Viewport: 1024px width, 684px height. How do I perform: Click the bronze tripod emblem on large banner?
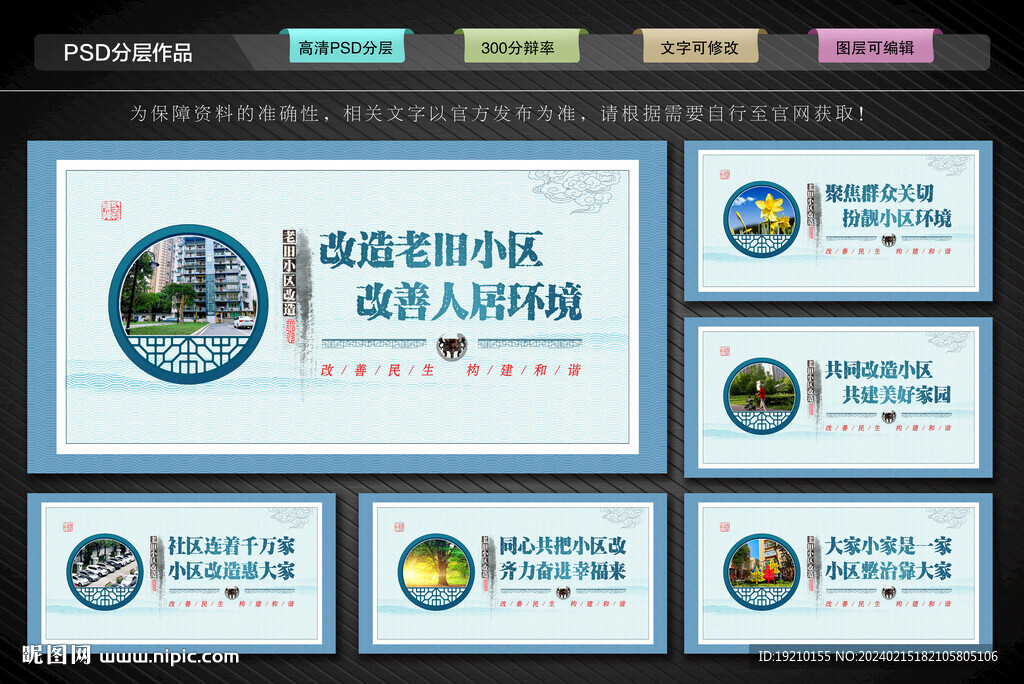(451, 346)
